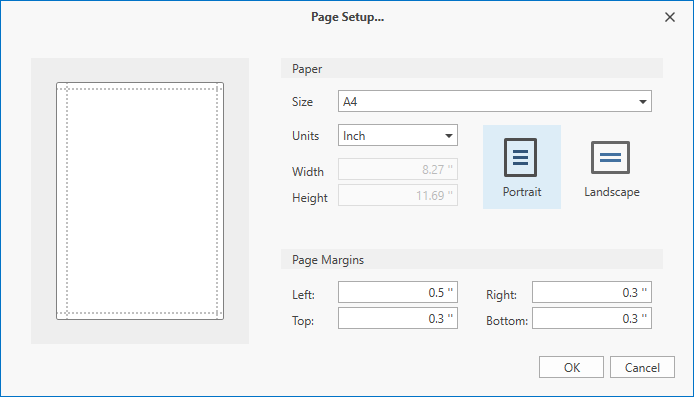Cancel the Page Setup dialog

[x=642, y=367]
